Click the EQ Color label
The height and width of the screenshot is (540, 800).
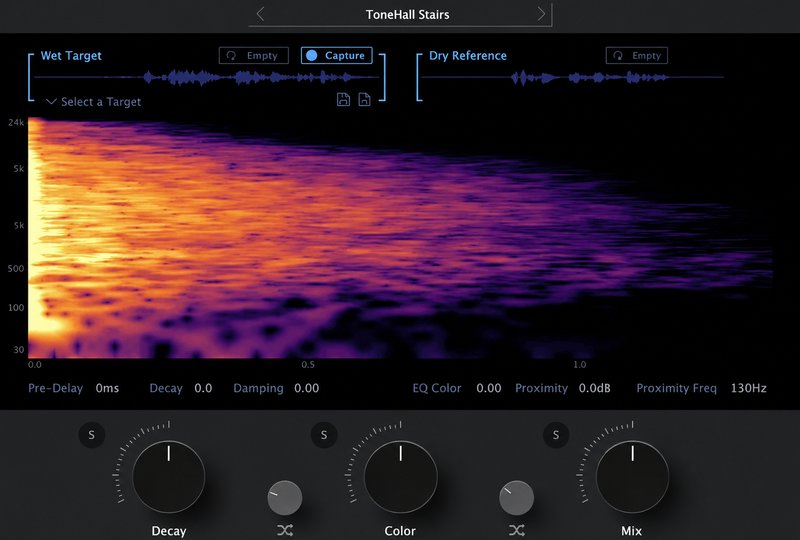(x=437, y=388)
